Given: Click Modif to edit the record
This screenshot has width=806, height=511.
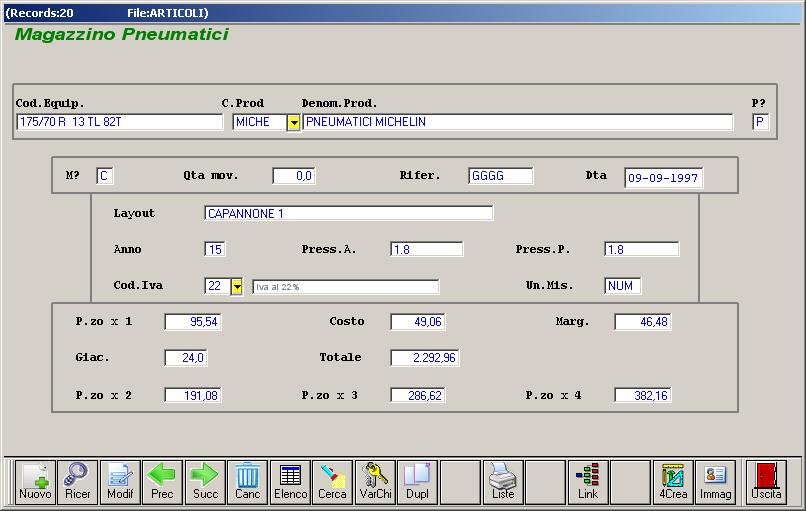Looking at the screenshot, I should pyautogui.click(x=120, y=481).
